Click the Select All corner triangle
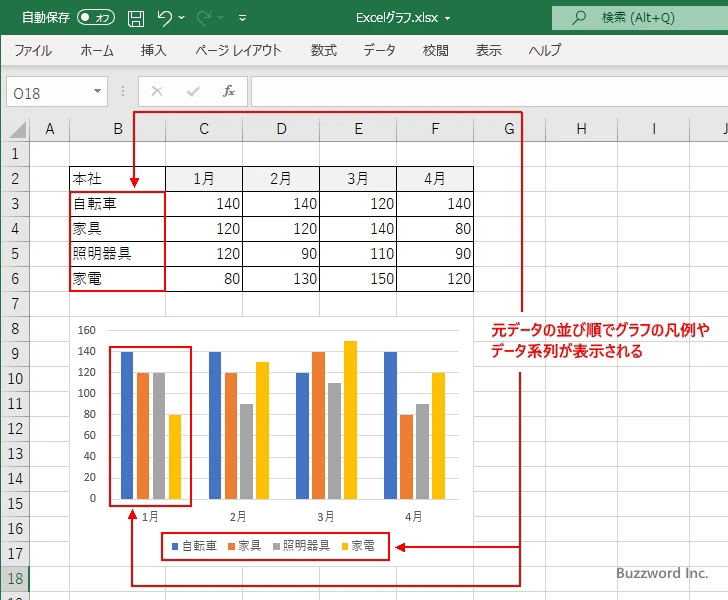728x600 pixels. 16,129
